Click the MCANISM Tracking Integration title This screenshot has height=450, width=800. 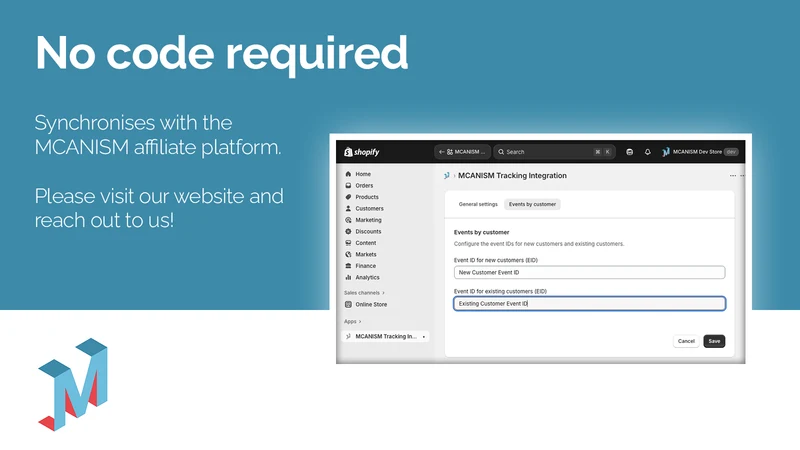click(x=512, y=176)
